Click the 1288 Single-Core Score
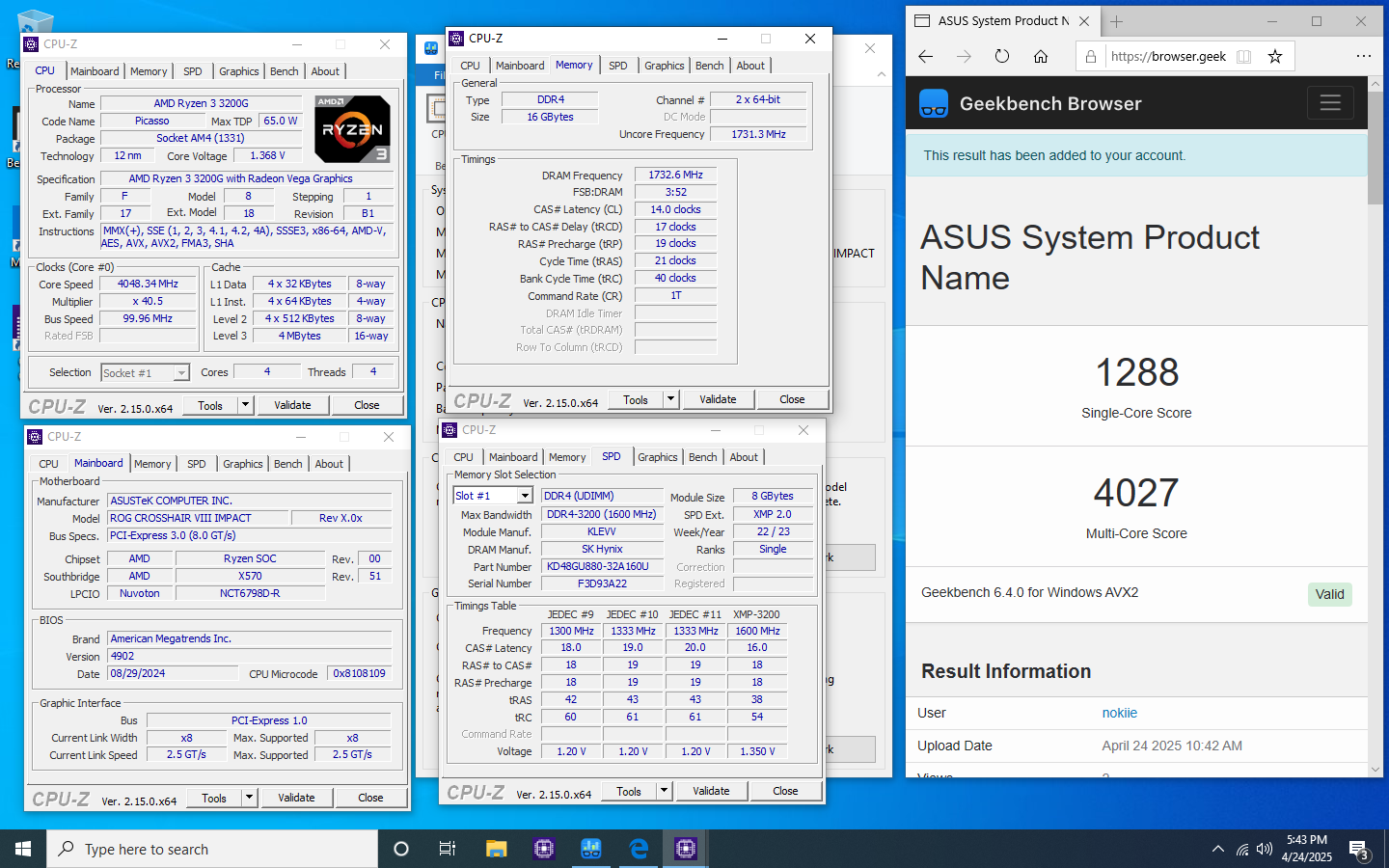 [1136, 373]
